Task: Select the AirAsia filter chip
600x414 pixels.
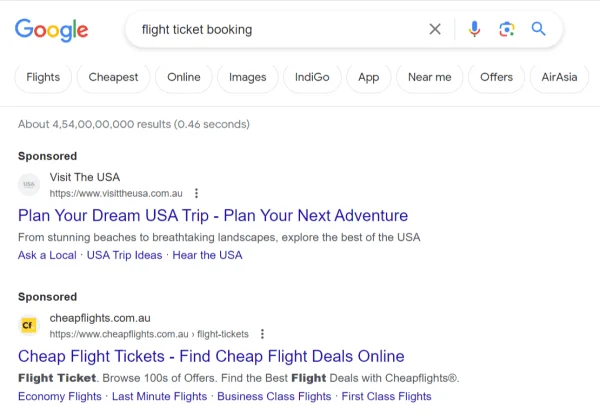Action: coord(559,77)
